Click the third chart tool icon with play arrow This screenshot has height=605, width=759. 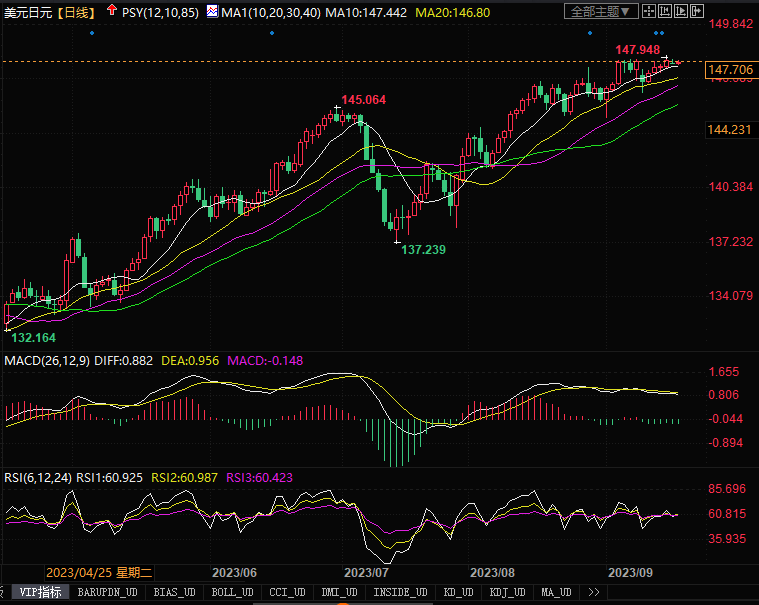pyautogui.click(x=683, y=12)
